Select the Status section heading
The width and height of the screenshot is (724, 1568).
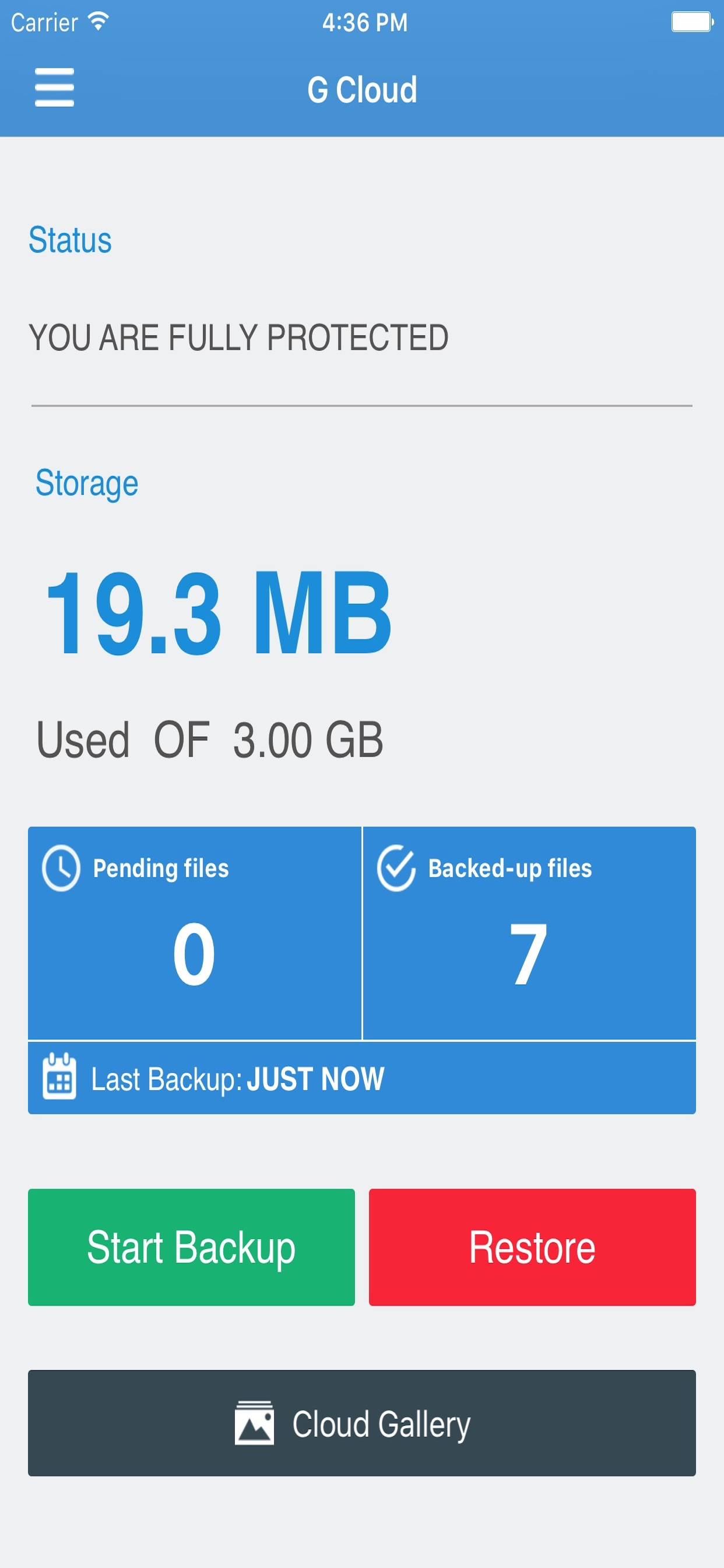(x=71, y=239)
